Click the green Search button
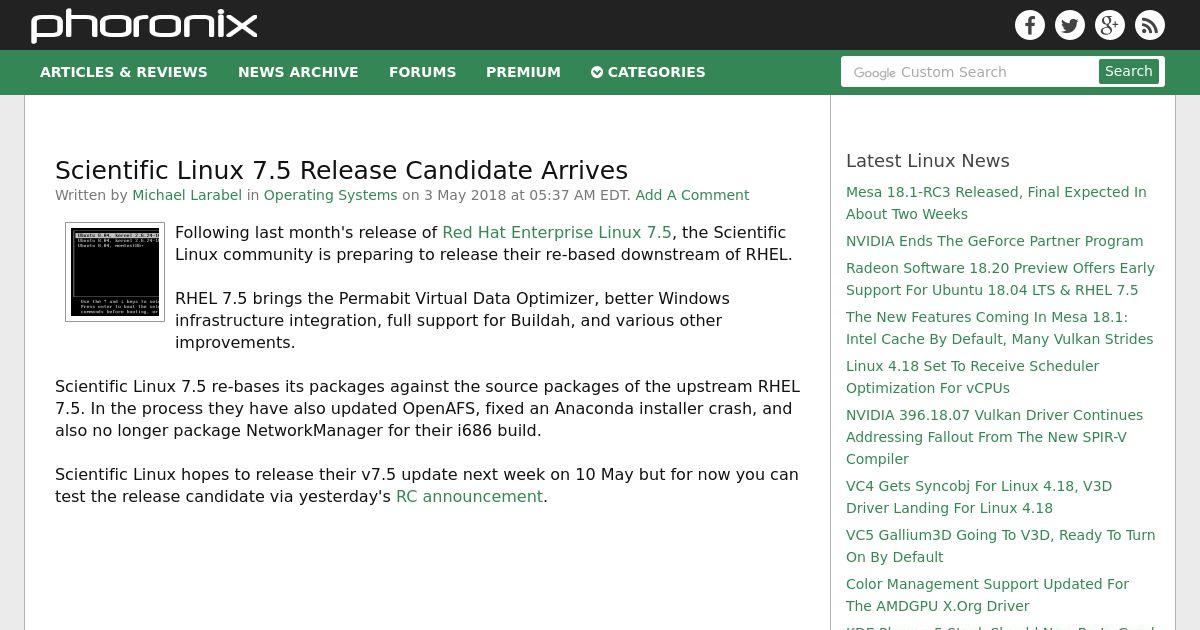Image resolution: width=1200 pixels, height=630 pixels. (1129, 71)
